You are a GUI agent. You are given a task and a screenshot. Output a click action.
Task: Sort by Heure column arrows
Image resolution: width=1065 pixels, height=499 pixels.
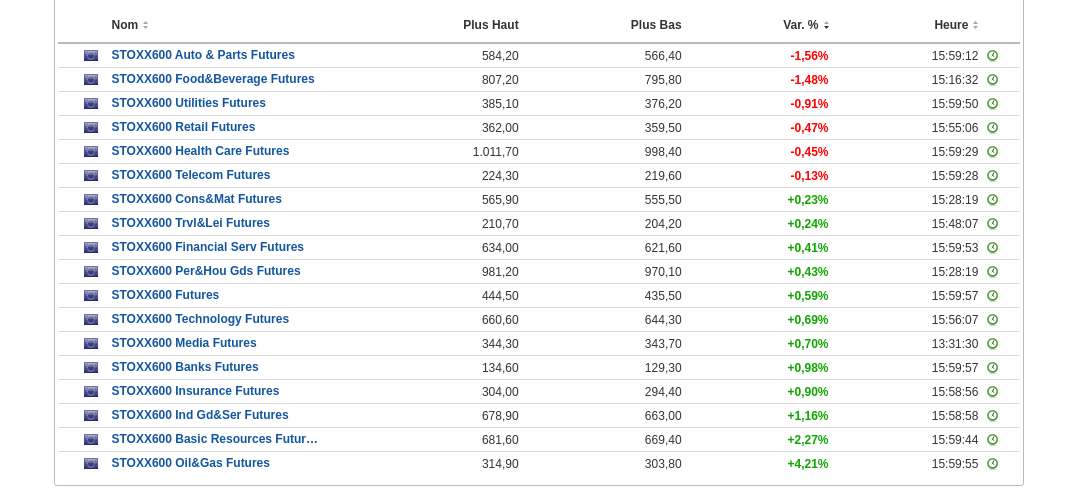975,25
